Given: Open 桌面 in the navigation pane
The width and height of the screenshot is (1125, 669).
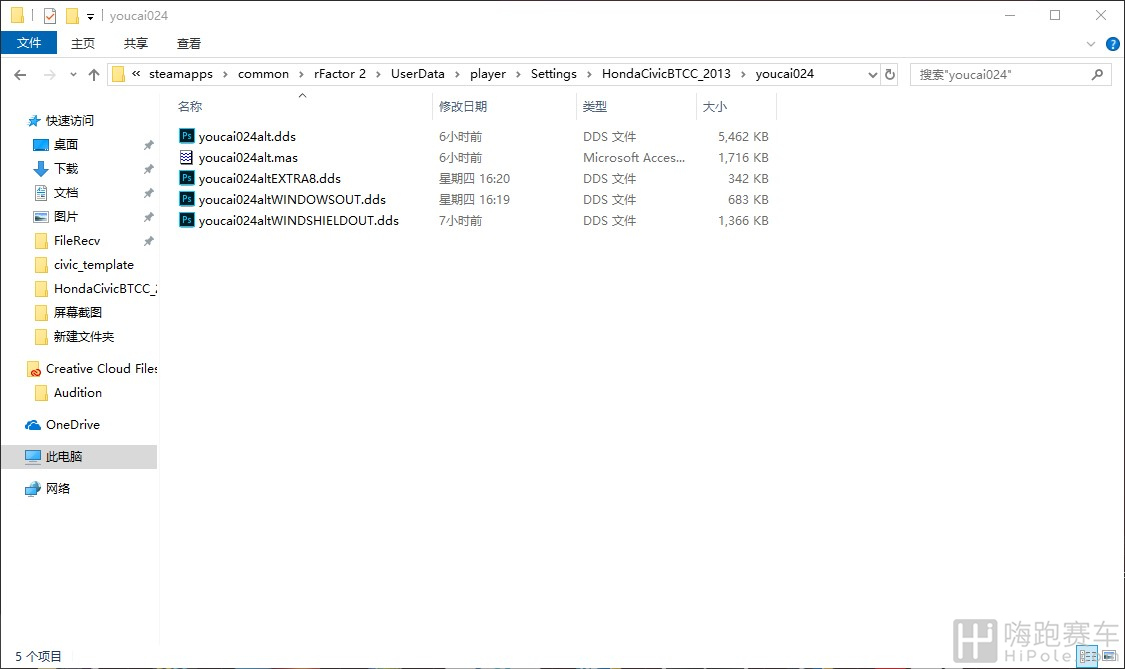Looking at the screenshot, I should [65, 144].
